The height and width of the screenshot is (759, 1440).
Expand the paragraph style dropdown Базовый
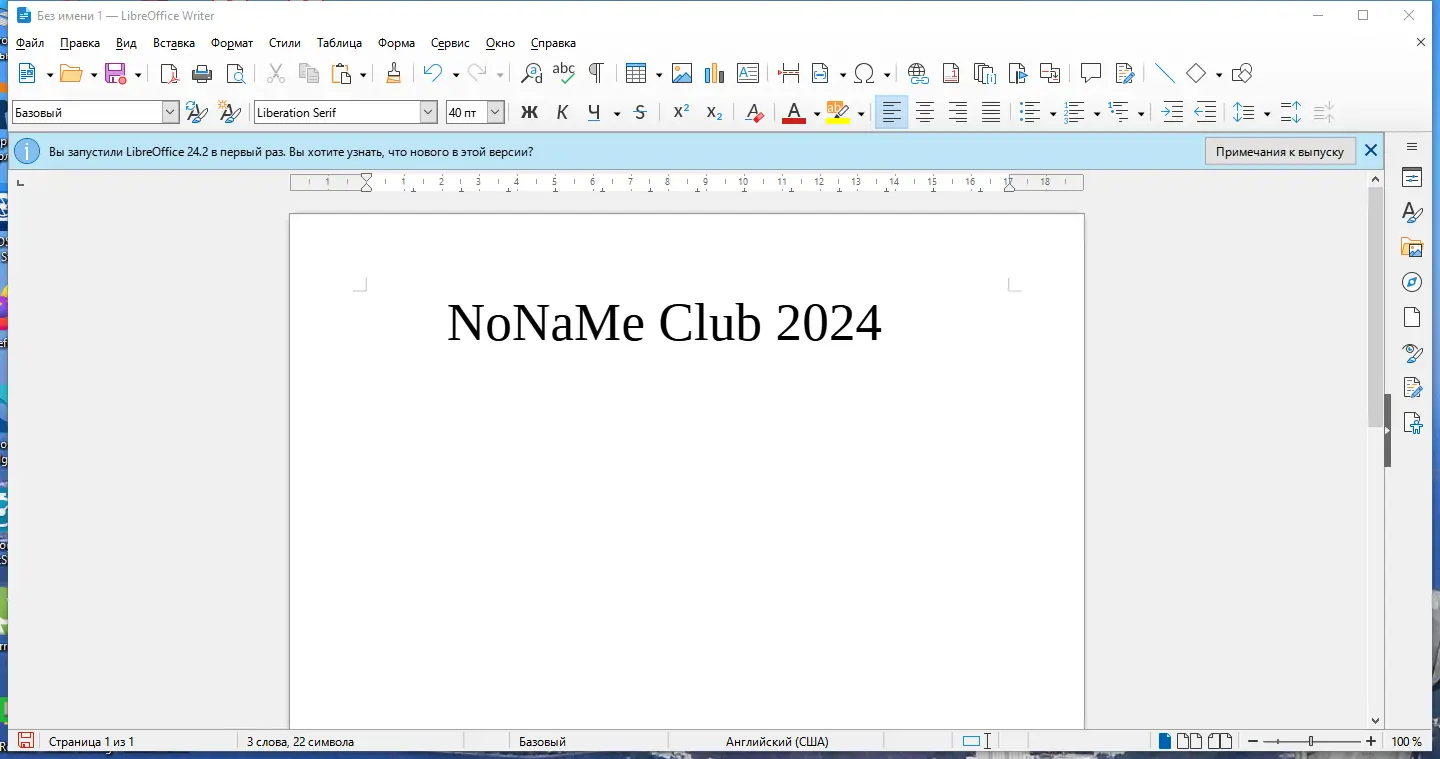[170, 113]
